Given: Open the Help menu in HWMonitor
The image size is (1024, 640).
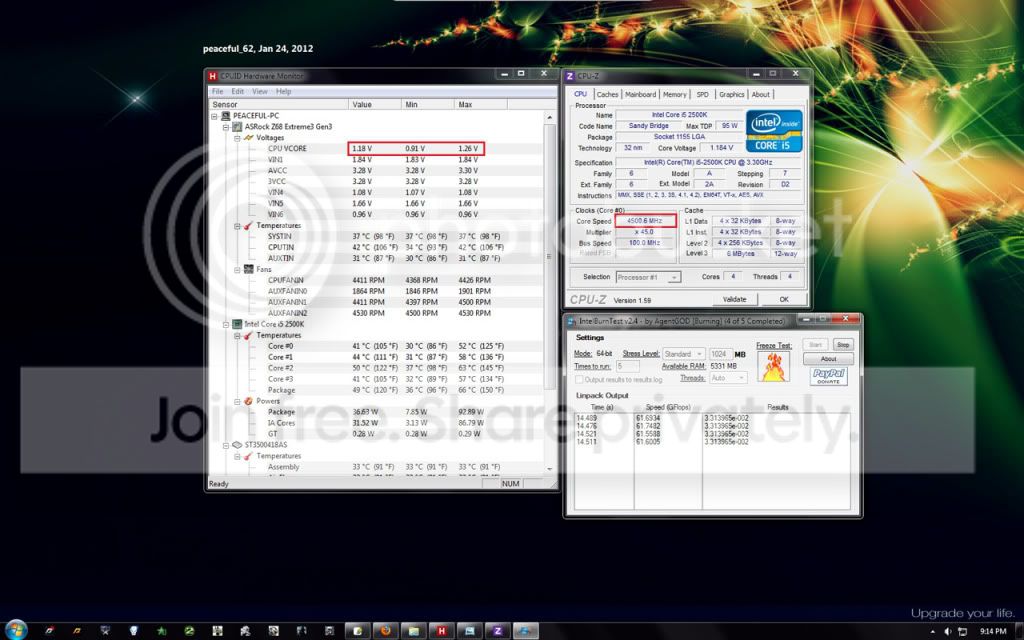Looking at the screenshot, I should point(283,91).
